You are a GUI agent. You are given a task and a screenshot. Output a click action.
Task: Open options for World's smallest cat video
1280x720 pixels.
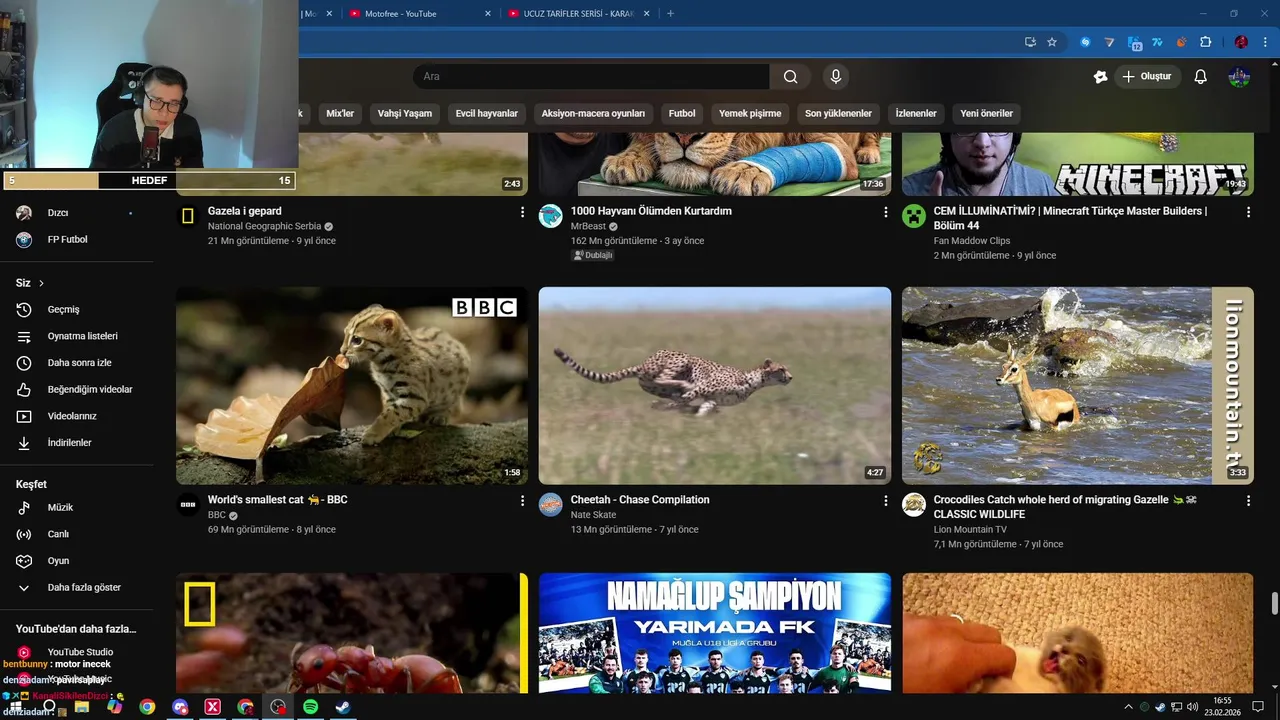[522, 500]
